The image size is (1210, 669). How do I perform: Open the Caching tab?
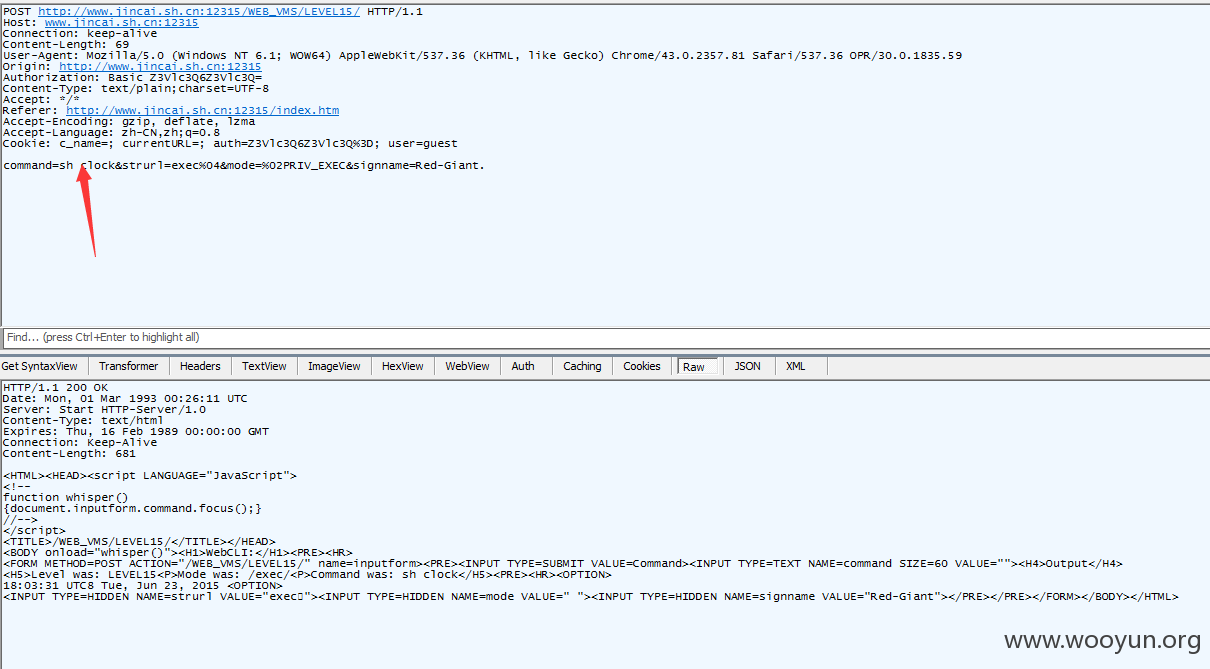coord(582,366)
